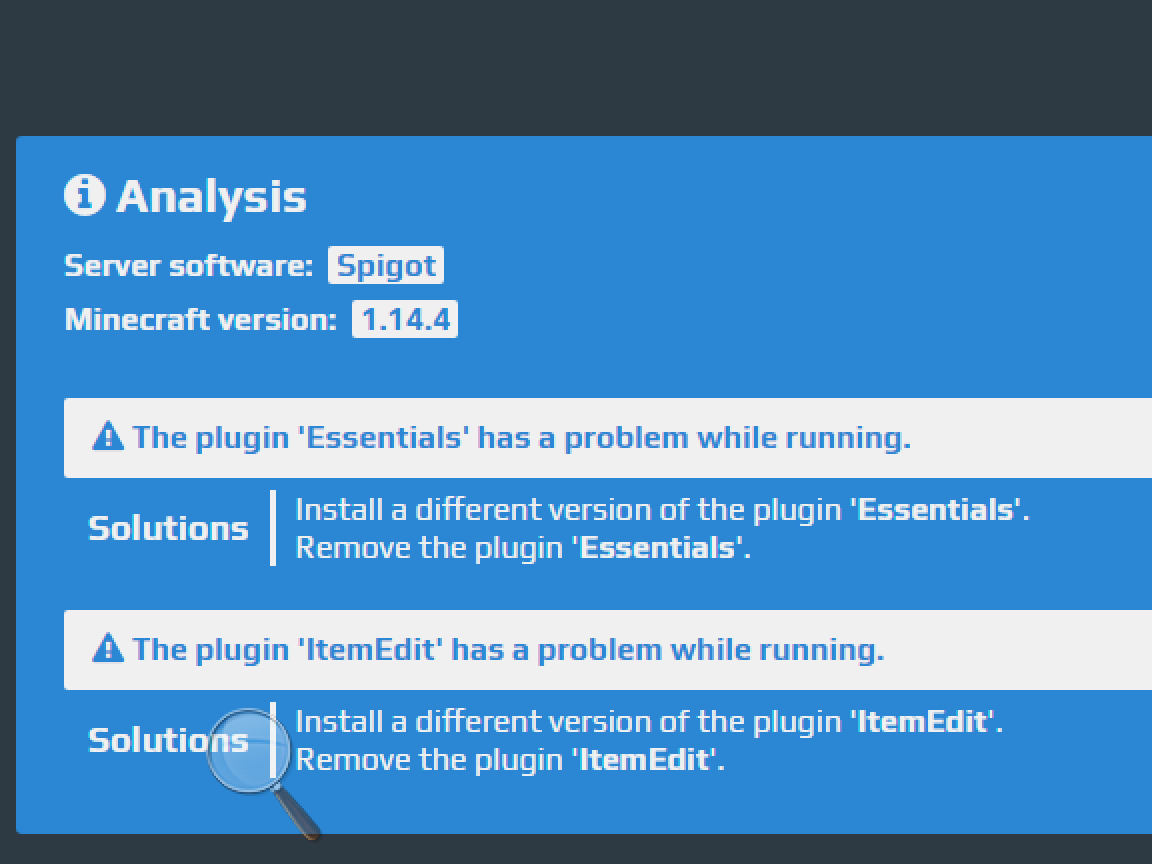1152x864 pixels.
Task: Open the Essentials problem banner
Action: pos(608,438)
